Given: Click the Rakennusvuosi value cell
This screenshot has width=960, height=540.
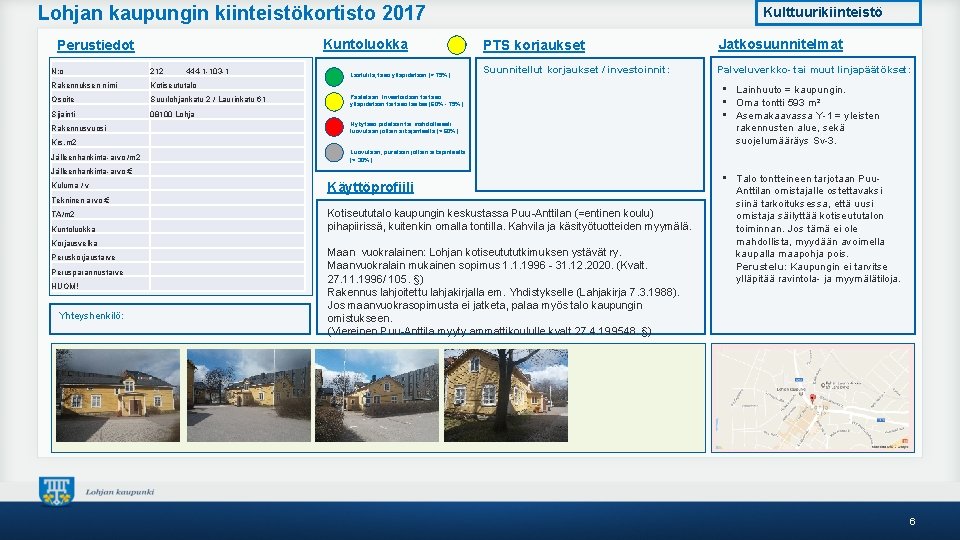Looking at the screenshot, I should tap(227, 128).
